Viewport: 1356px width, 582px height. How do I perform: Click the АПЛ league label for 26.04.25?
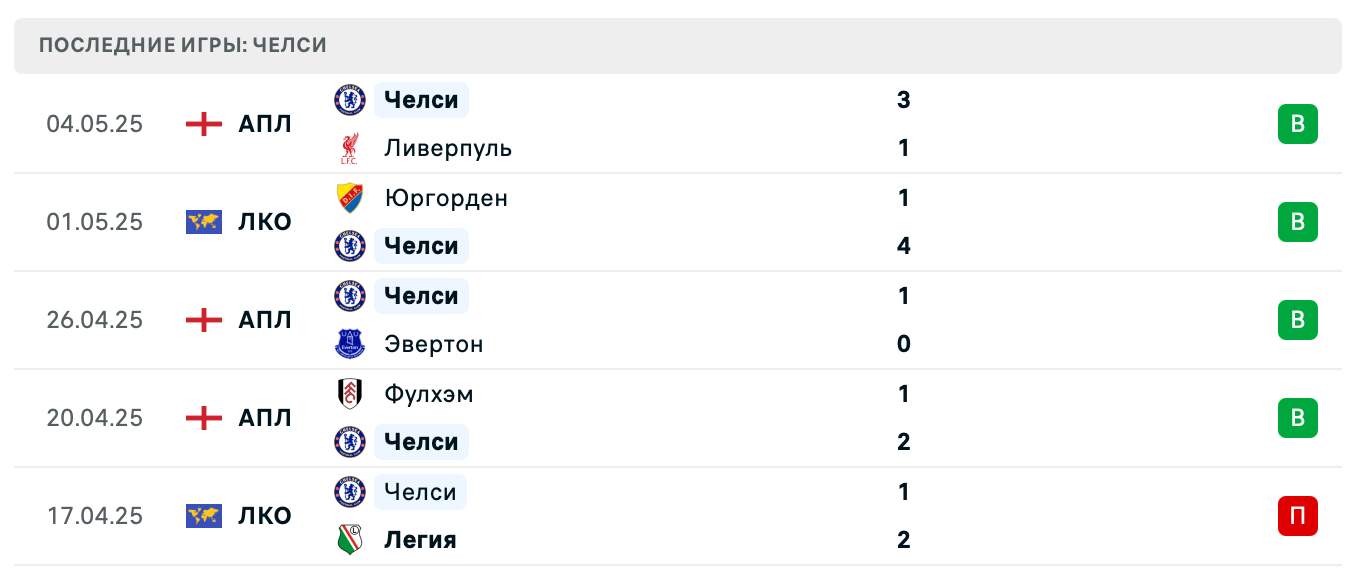265,320
